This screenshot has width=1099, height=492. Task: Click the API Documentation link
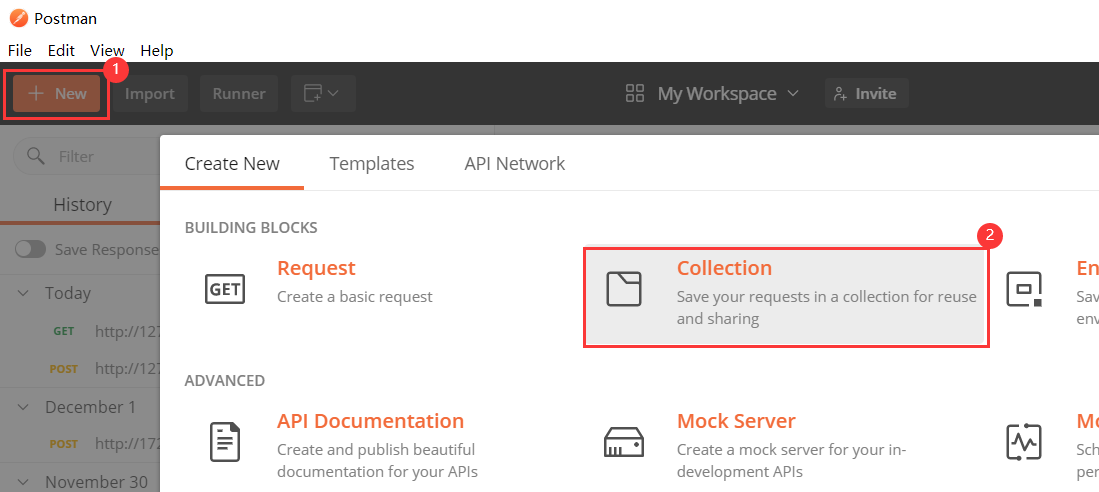[370, 421]
